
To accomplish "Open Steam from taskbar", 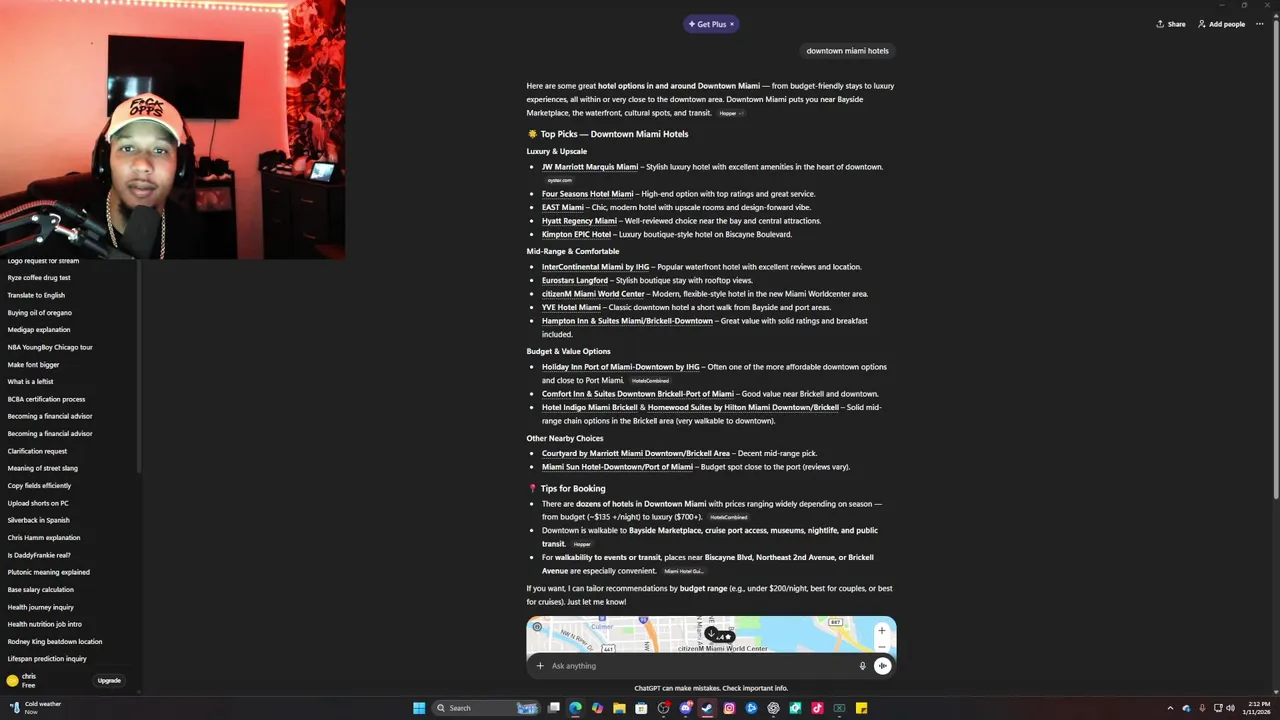I will [707, 708].
